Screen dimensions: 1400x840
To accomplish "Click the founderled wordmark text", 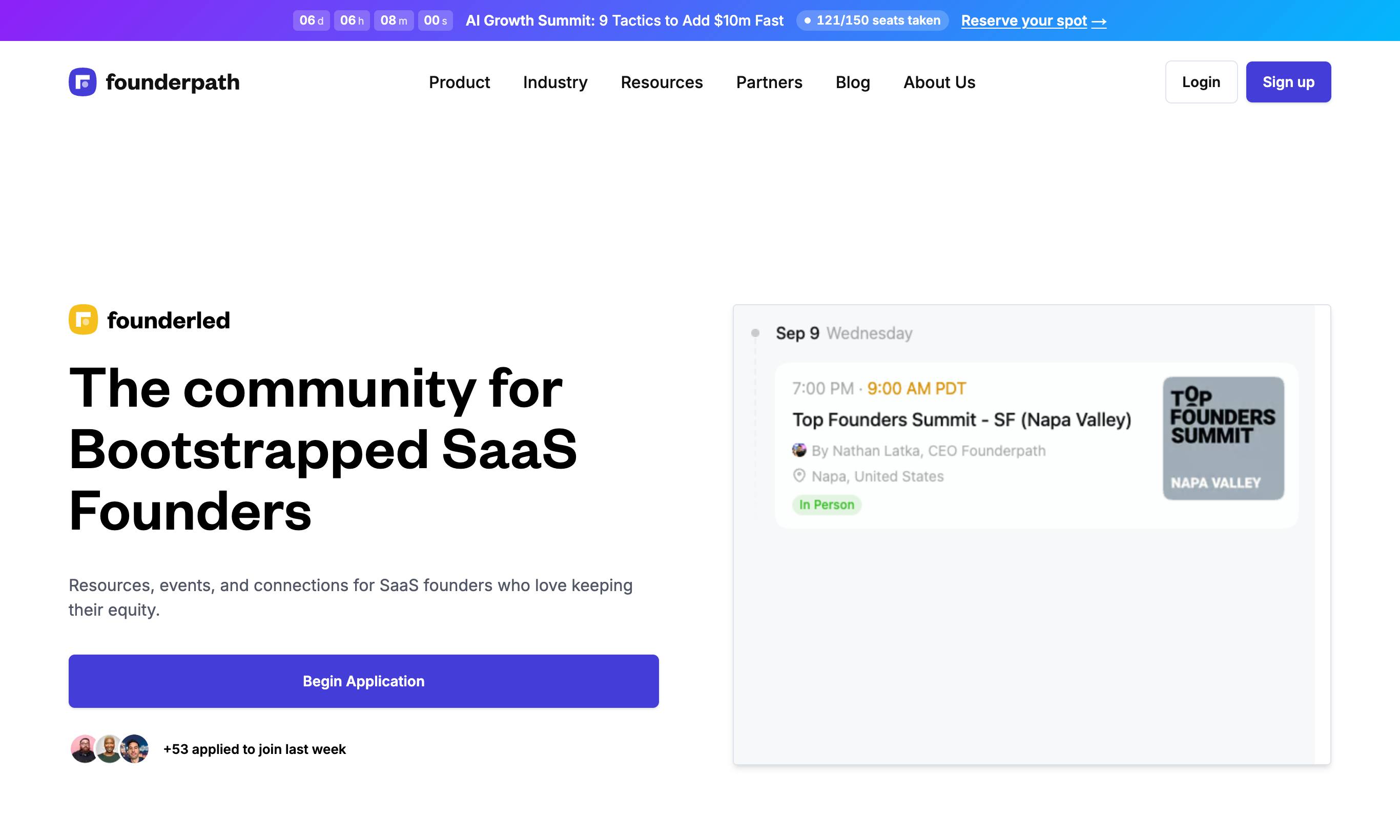I will click(x=168, y=320).
